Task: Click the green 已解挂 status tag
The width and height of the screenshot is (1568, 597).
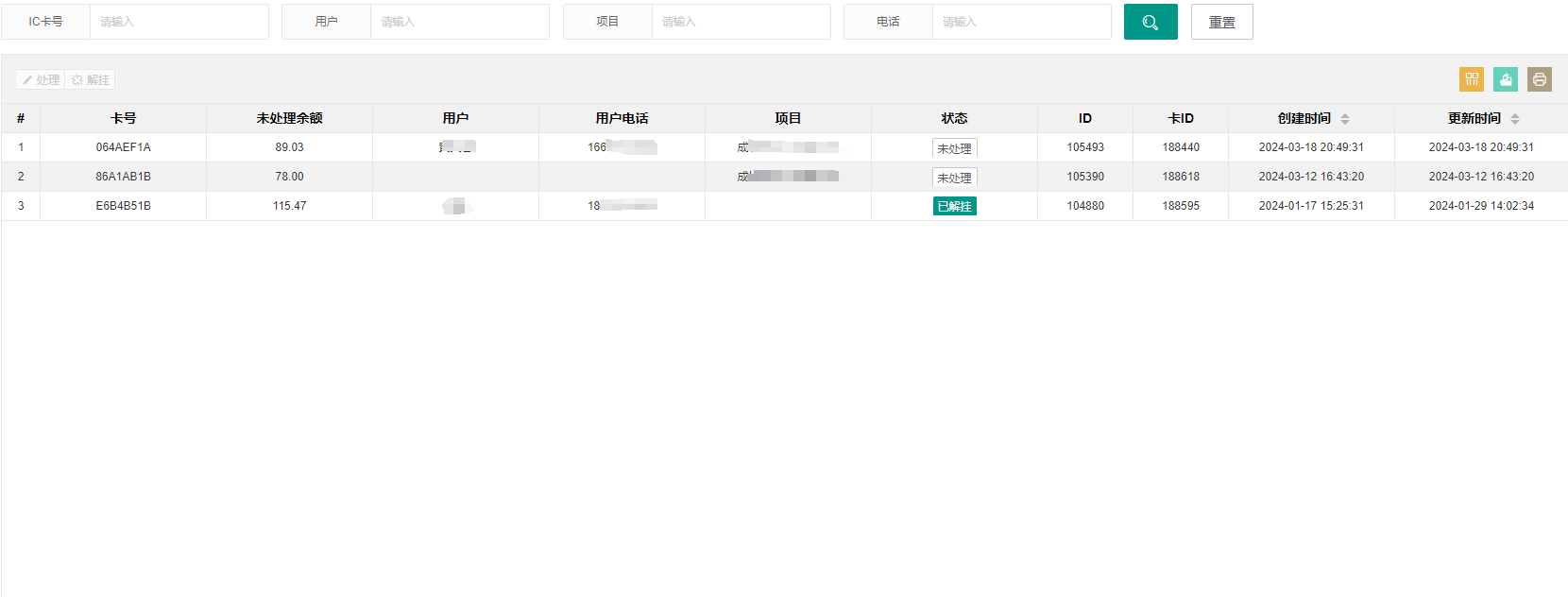Action: point(954,206)
